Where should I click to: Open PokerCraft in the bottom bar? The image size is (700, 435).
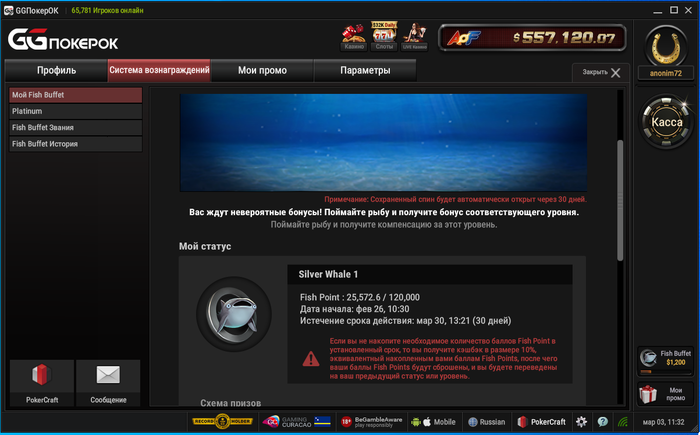[x=541, y=422]
